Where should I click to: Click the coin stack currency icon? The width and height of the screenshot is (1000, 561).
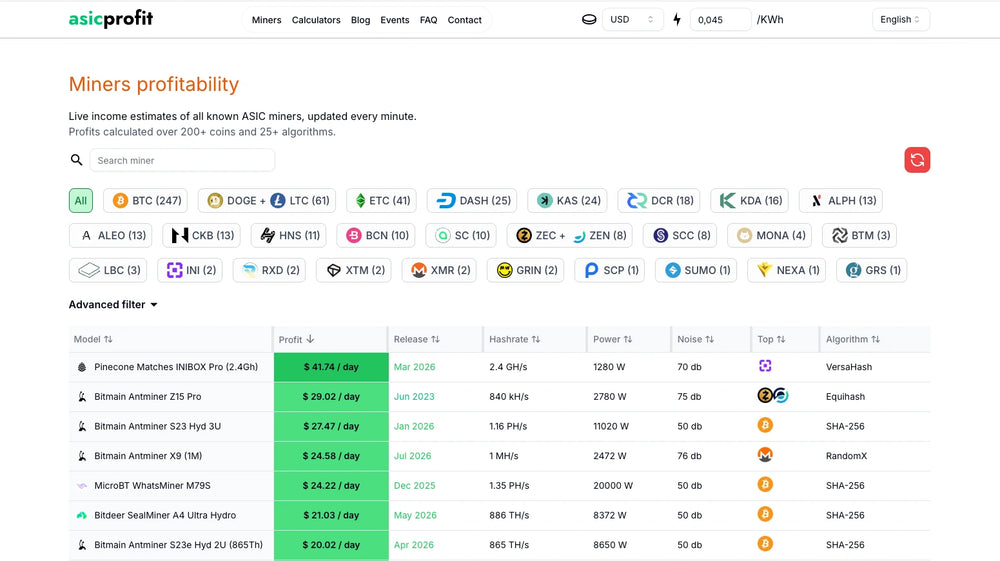pyautogui.click(x=589, y=19)
